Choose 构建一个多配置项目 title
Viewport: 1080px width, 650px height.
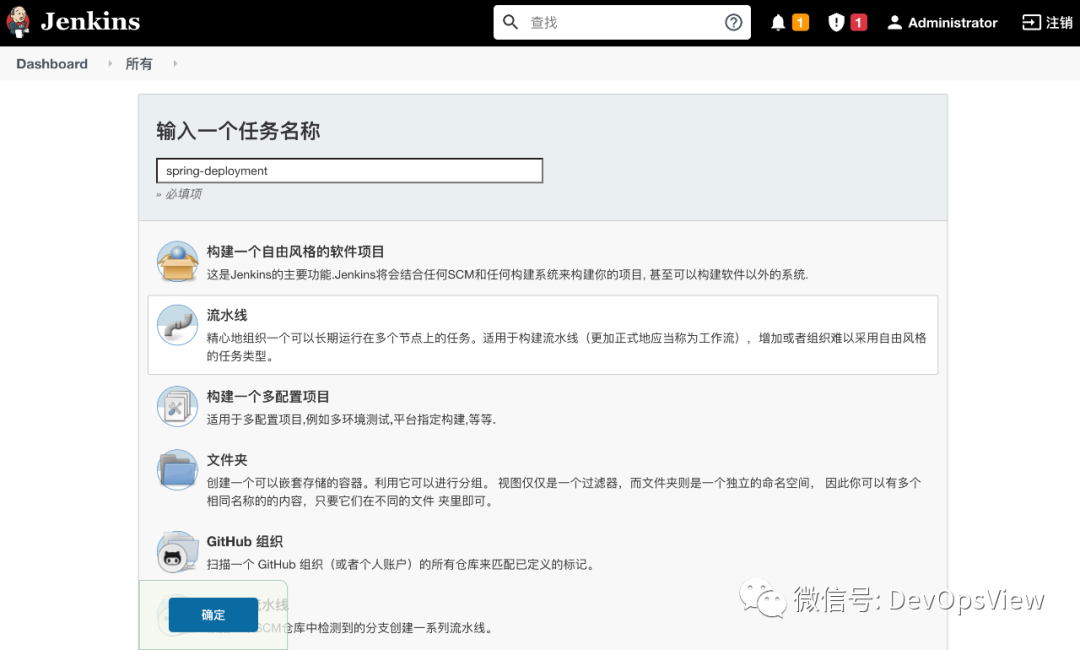(268, 397)
